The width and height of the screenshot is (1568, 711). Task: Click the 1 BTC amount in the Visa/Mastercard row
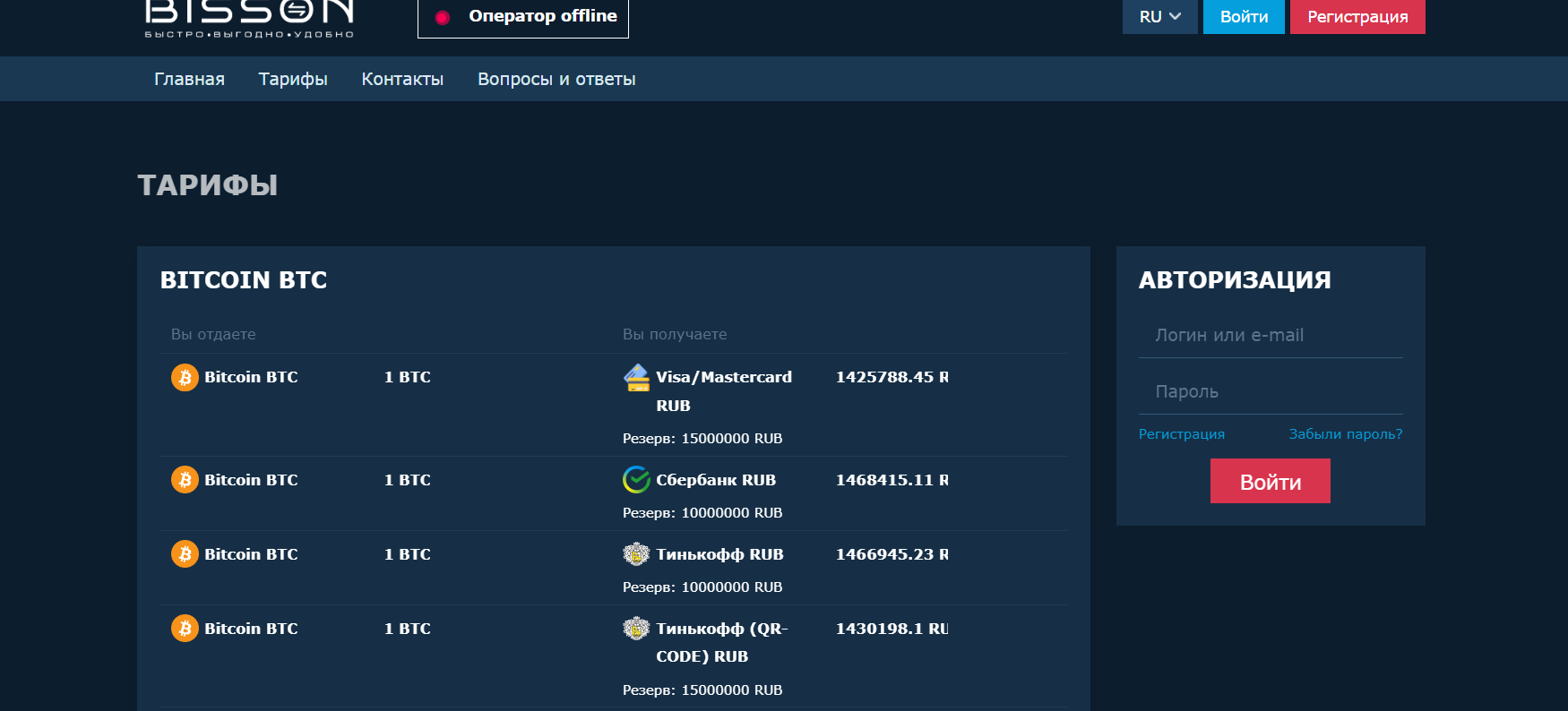pyautogui.click(x=408, y=377)
